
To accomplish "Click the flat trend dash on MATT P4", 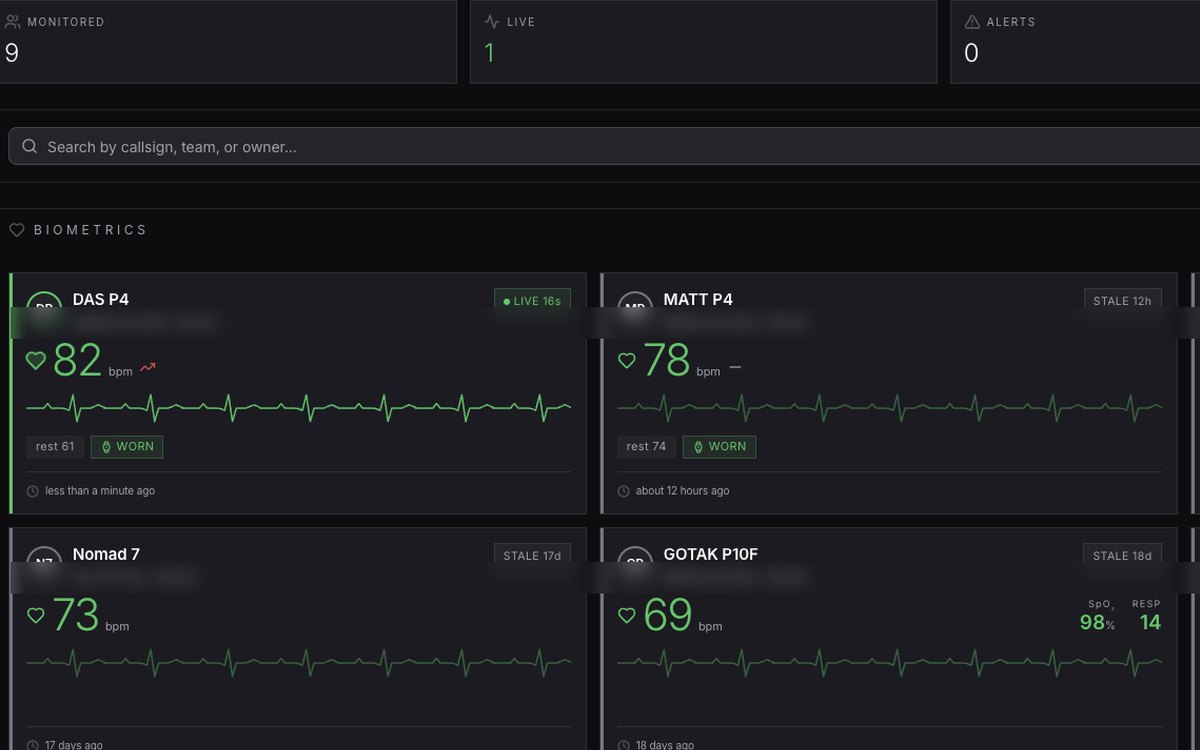I will 736,367.
